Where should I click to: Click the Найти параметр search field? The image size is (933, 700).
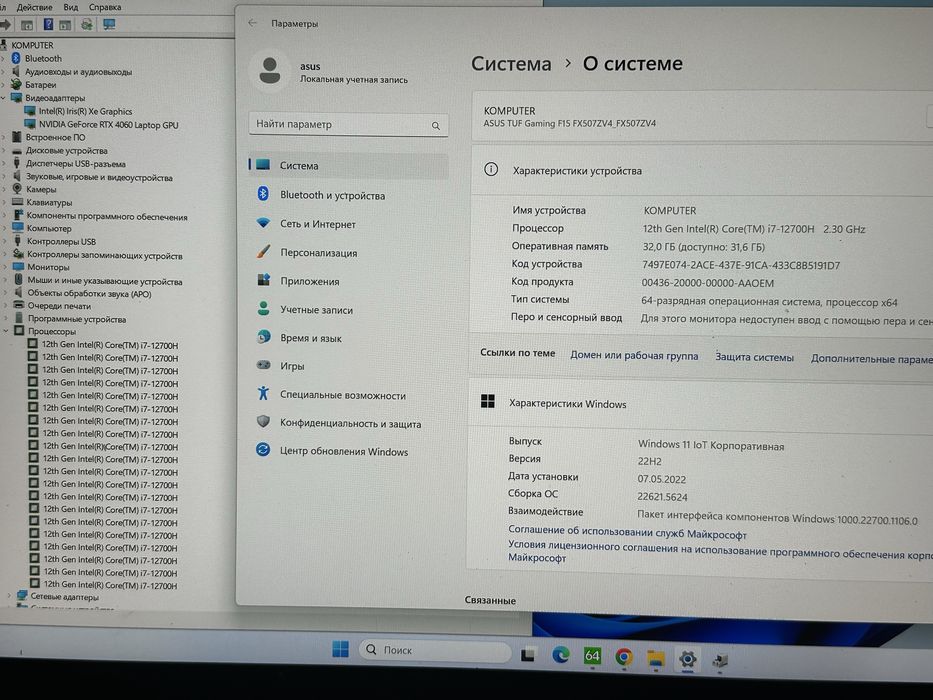tap(348, 124)
